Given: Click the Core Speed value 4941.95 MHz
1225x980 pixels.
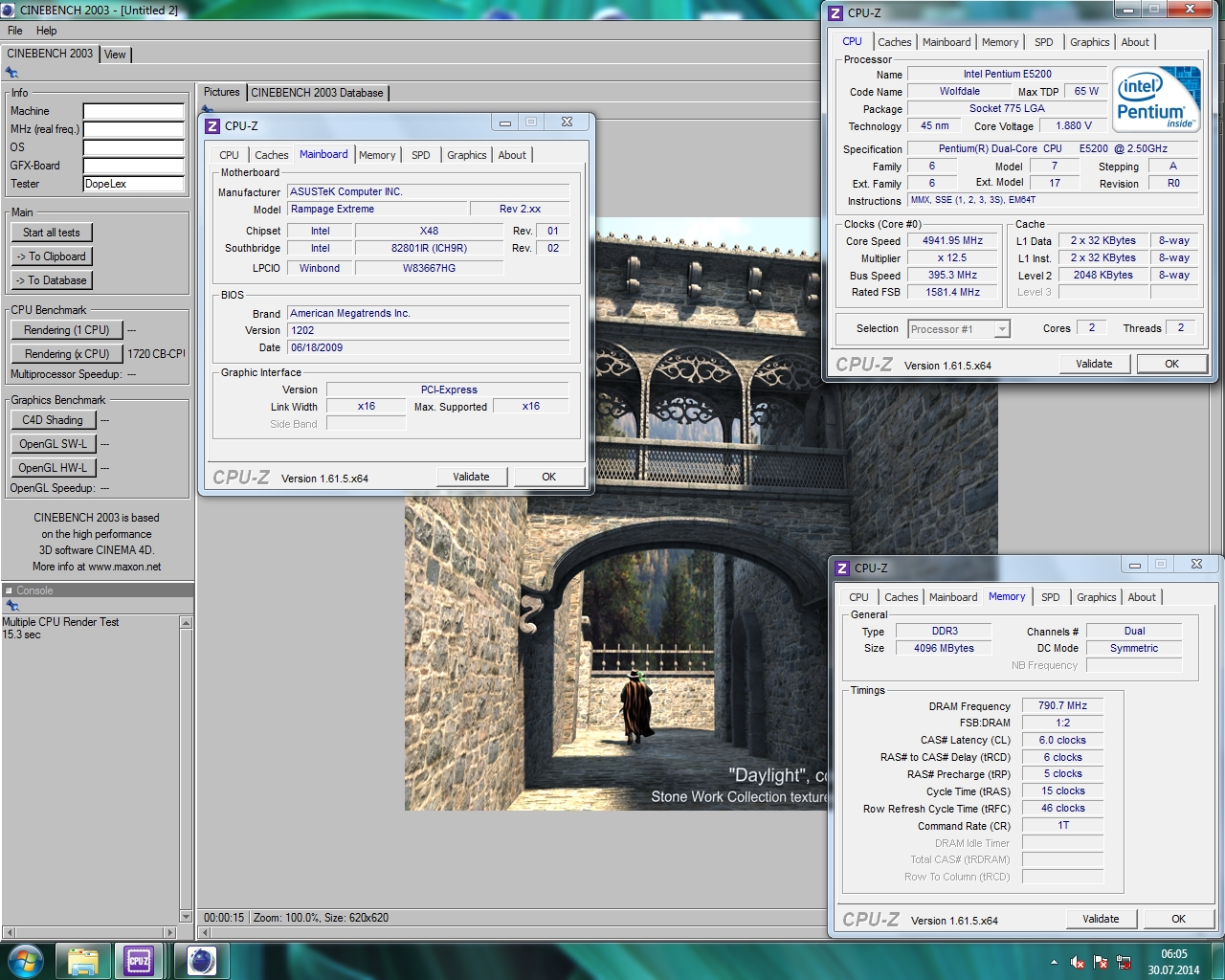Looking at the screenshot, I should point(952,241).
